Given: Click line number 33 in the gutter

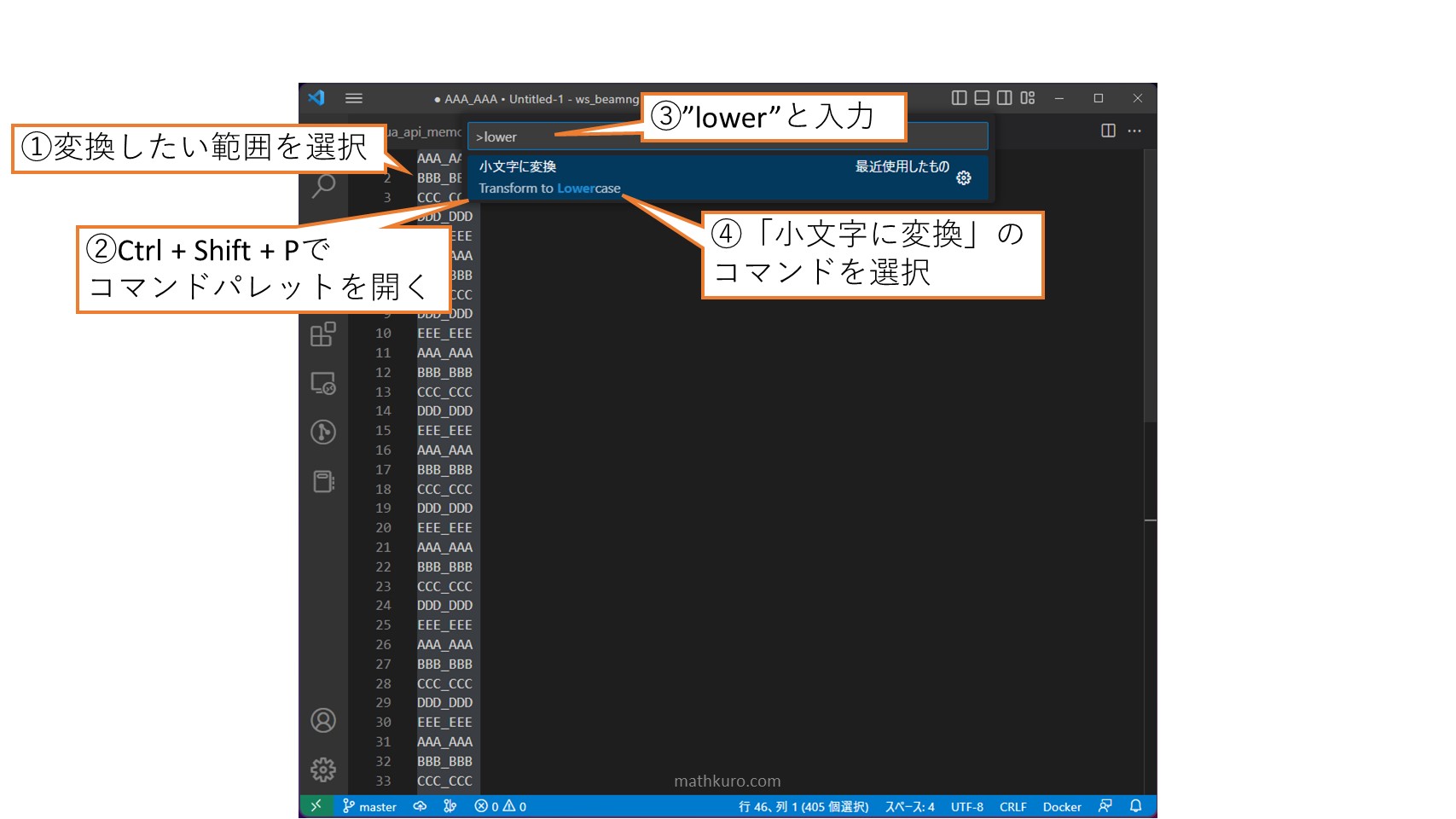Looking at the screenshot, I should coord(384,781).
